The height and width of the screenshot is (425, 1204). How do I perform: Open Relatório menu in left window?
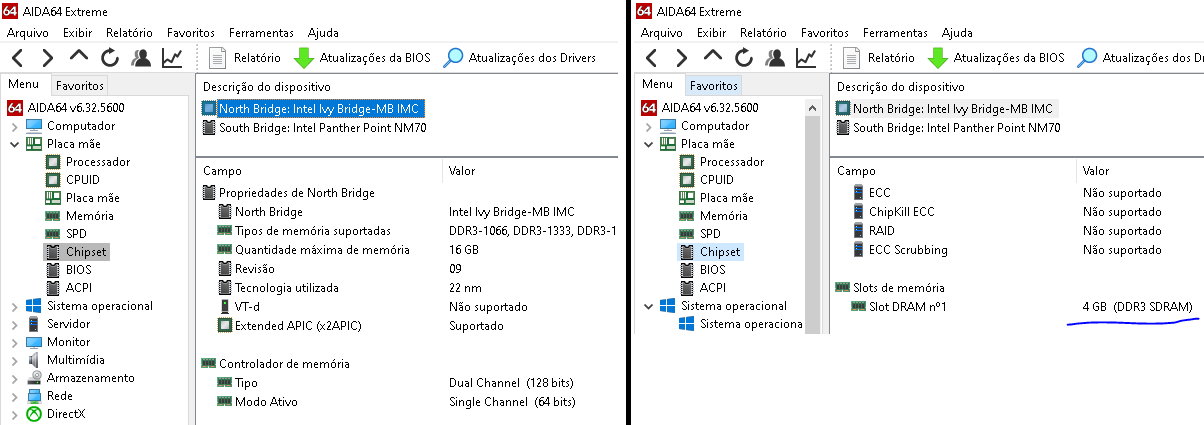click(130, 33)
